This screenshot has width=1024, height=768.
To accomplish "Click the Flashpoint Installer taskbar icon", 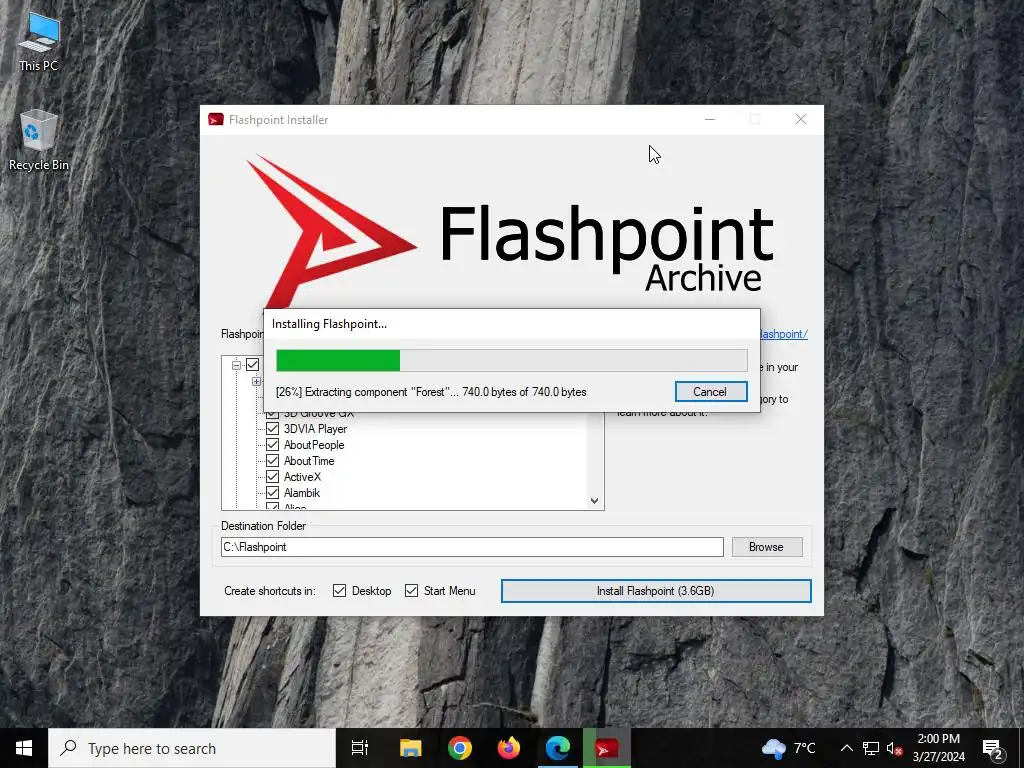I will (x=607, y=748).
